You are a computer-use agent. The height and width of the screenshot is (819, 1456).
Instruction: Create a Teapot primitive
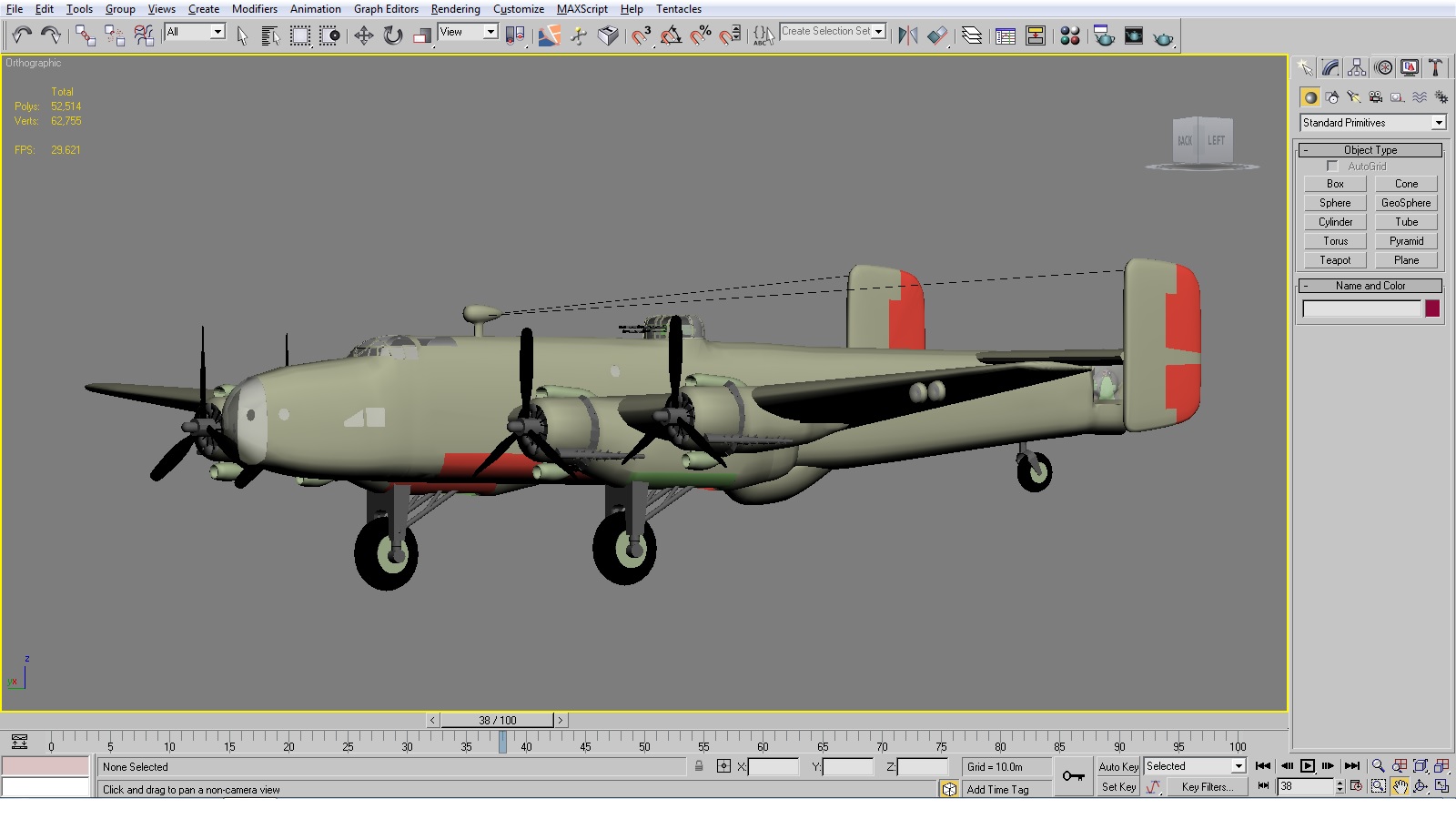(1335, 260)
